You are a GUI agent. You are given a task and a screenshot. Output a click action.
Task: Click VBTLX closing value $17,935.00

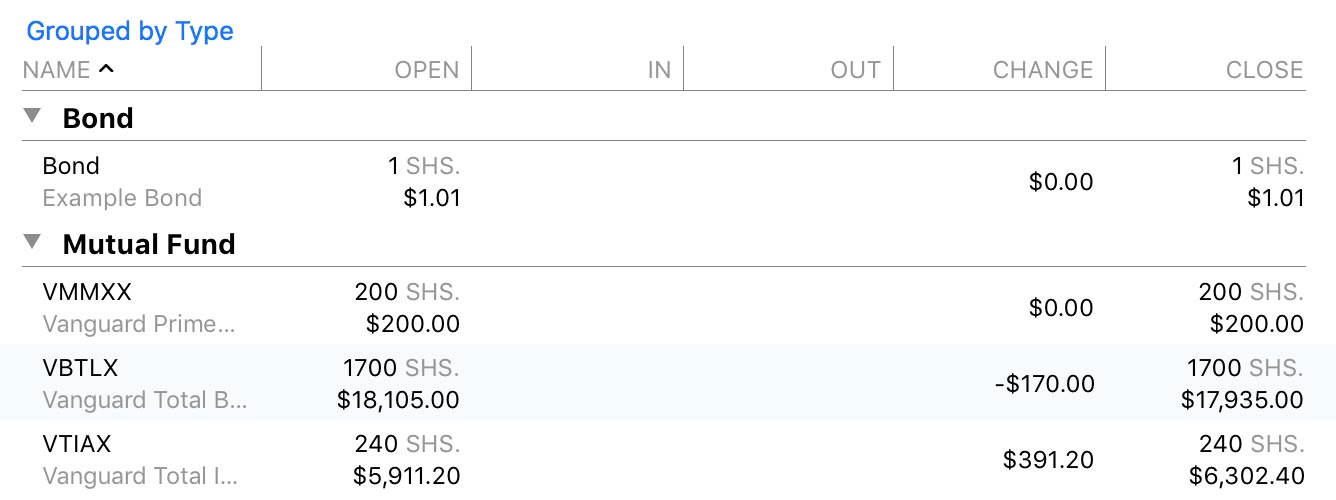click(x=1242, y=401)
